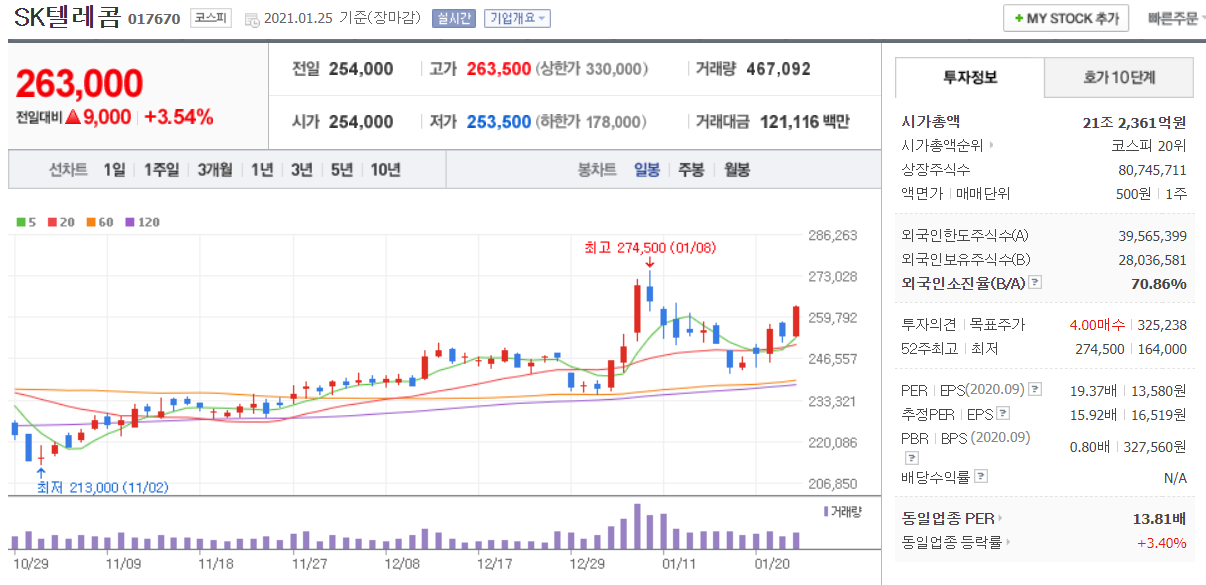Click the 거래량 value 467,092

pos(778,69)
